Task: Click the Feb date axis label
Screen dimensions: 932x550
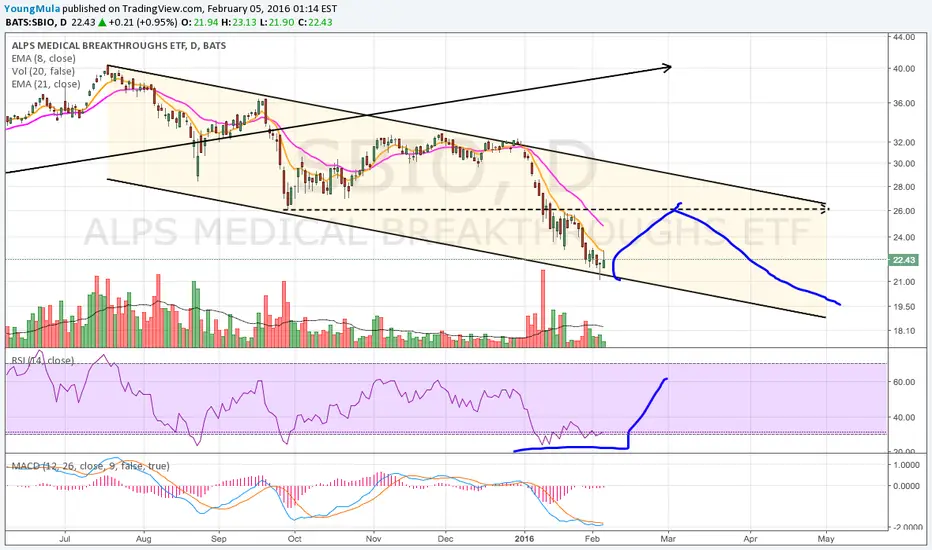Action: [592, 539]
